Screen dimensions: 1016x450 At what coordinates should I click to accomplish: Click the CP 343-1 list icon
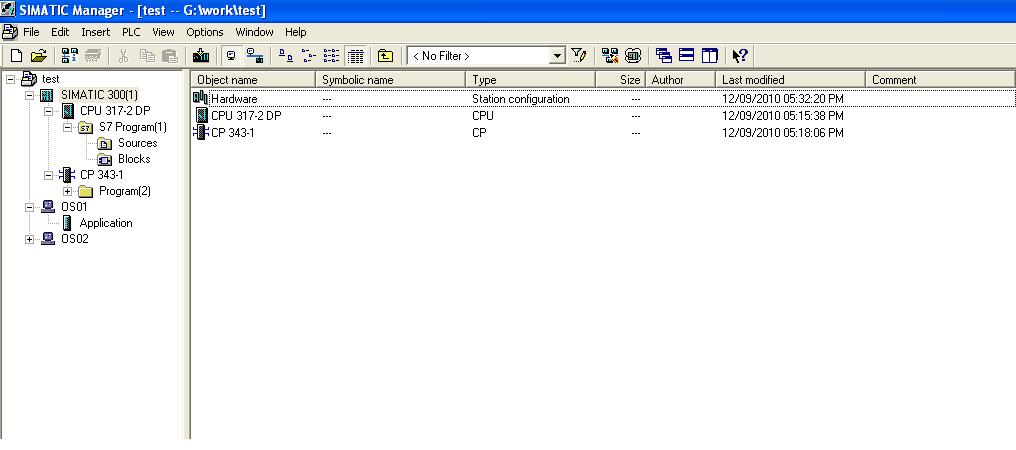[201, 132]
